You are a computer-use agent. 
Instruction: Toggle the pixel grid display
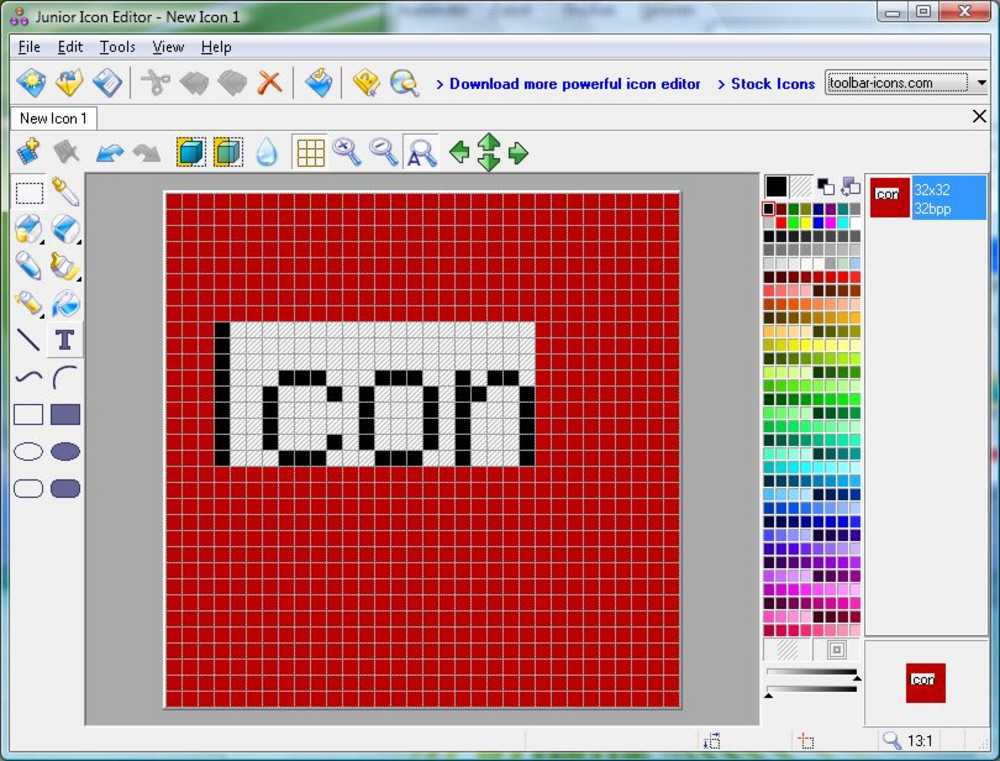(x=310, y=152)
